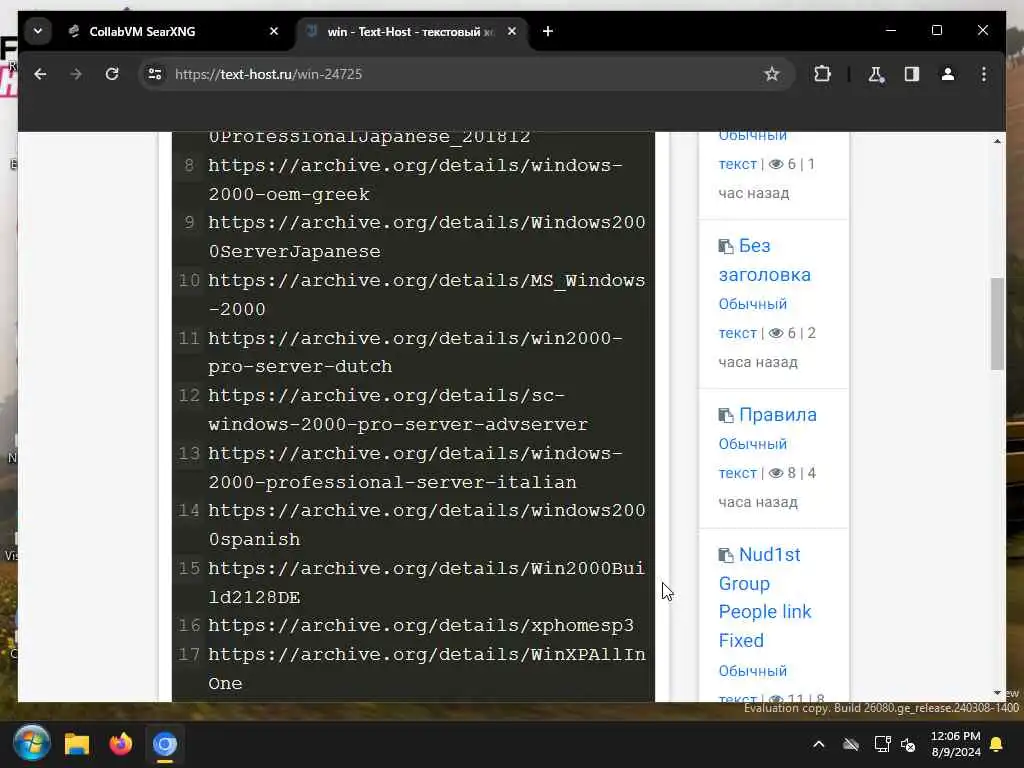Reload the text-host.ru page

click(x=112, y=74)
